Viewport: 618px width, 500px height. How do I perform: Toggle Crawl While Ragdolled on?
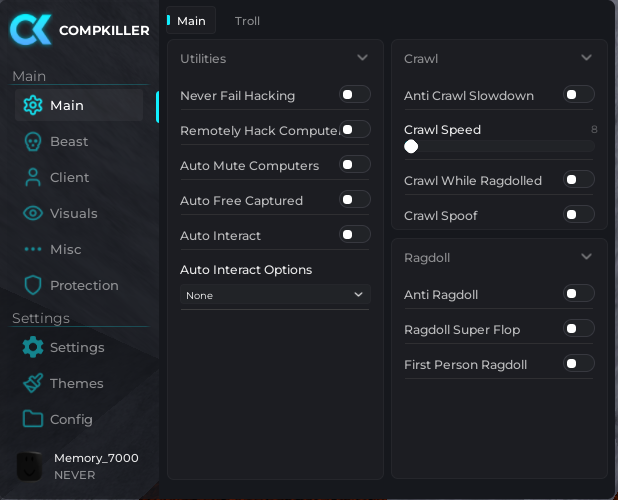point(578,180)
